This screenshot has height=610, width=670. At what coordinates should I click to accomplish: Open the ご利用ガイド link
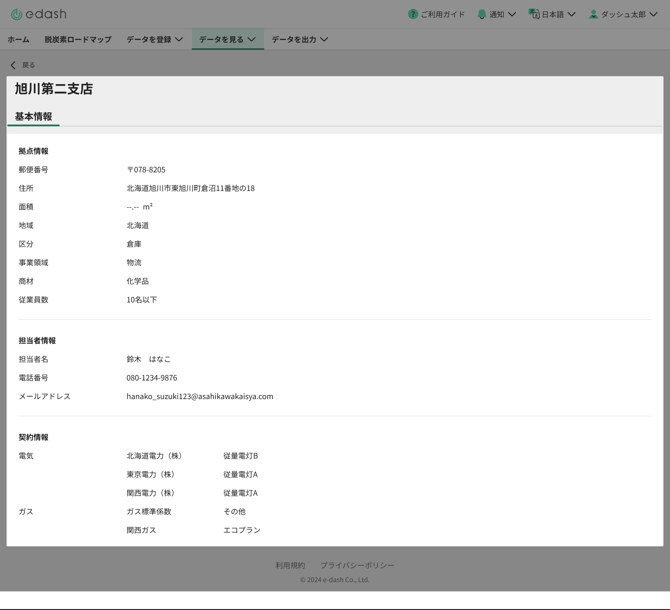click(x=442, y=14)
